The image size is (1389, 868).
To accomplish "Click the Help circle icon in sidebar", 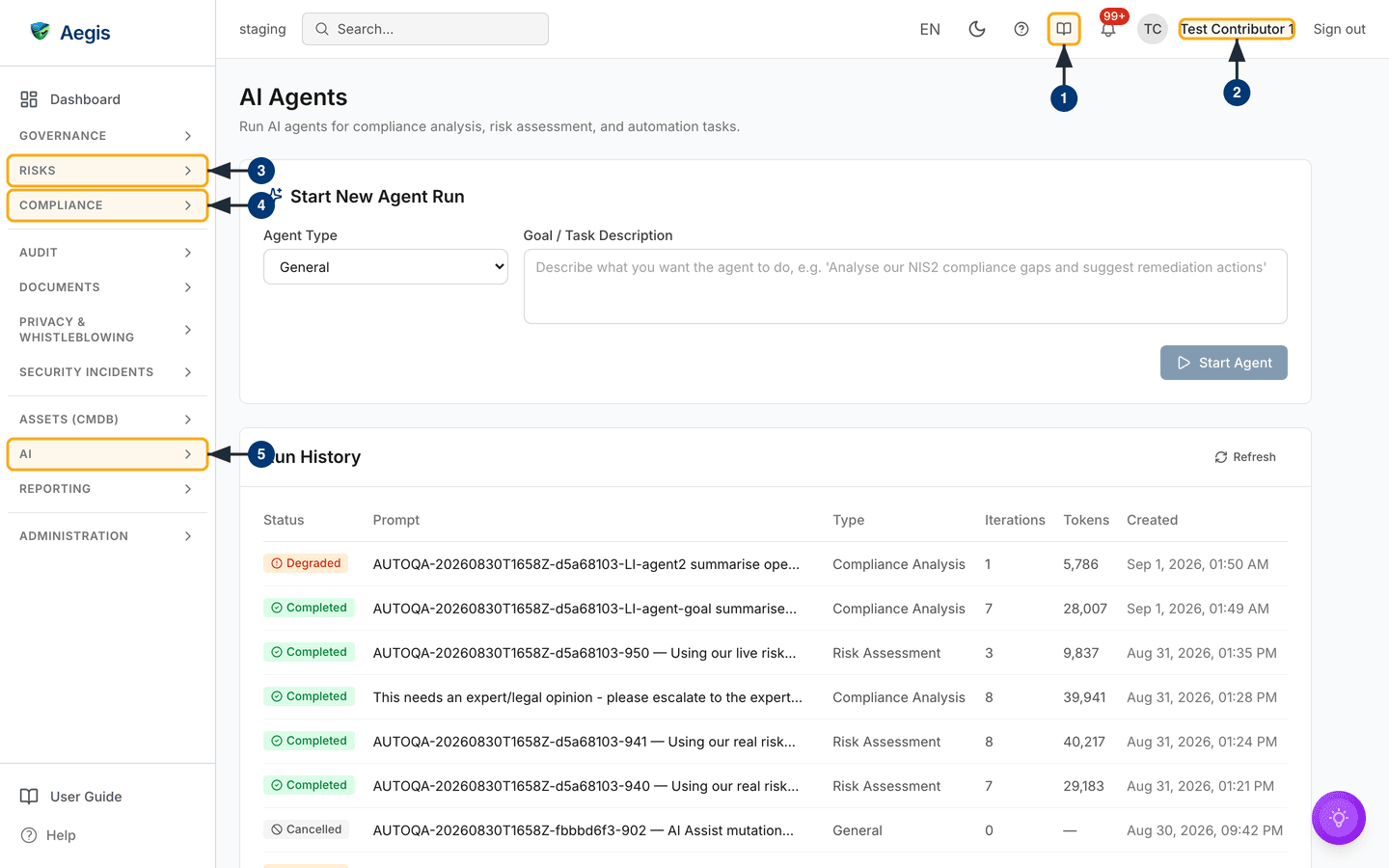I will 29,835.
